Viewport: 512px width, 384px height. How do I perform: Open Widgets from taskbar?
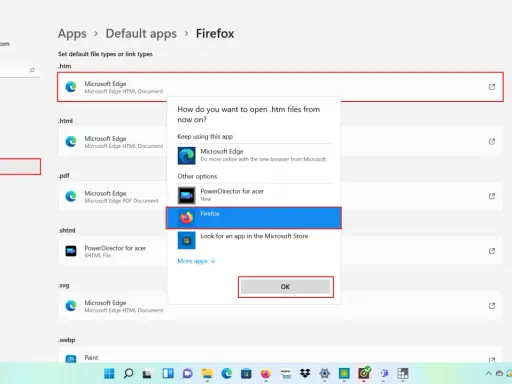[x=168, y=374]
